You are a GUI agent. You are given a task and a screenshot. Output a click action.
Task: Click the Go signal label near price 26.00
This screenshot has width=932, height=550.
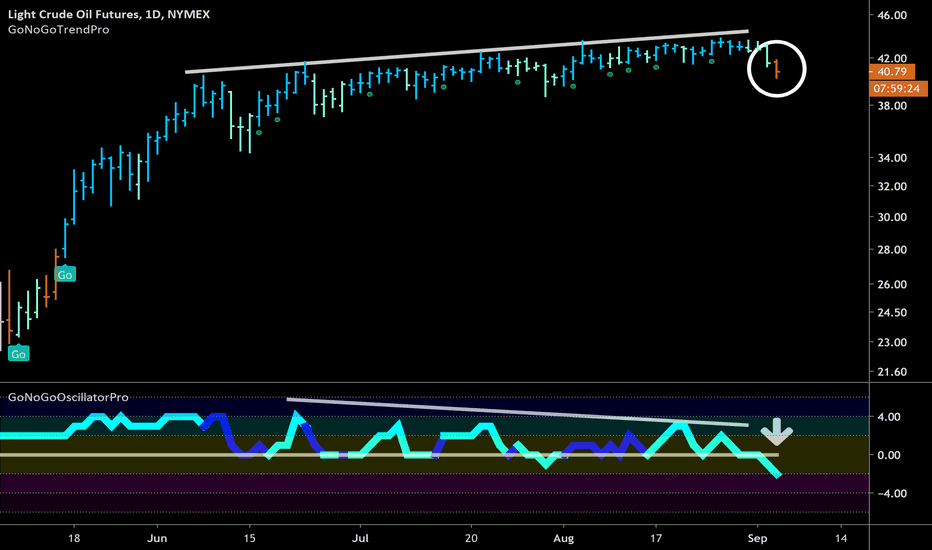pyautogui.click(x=65, y=274)
